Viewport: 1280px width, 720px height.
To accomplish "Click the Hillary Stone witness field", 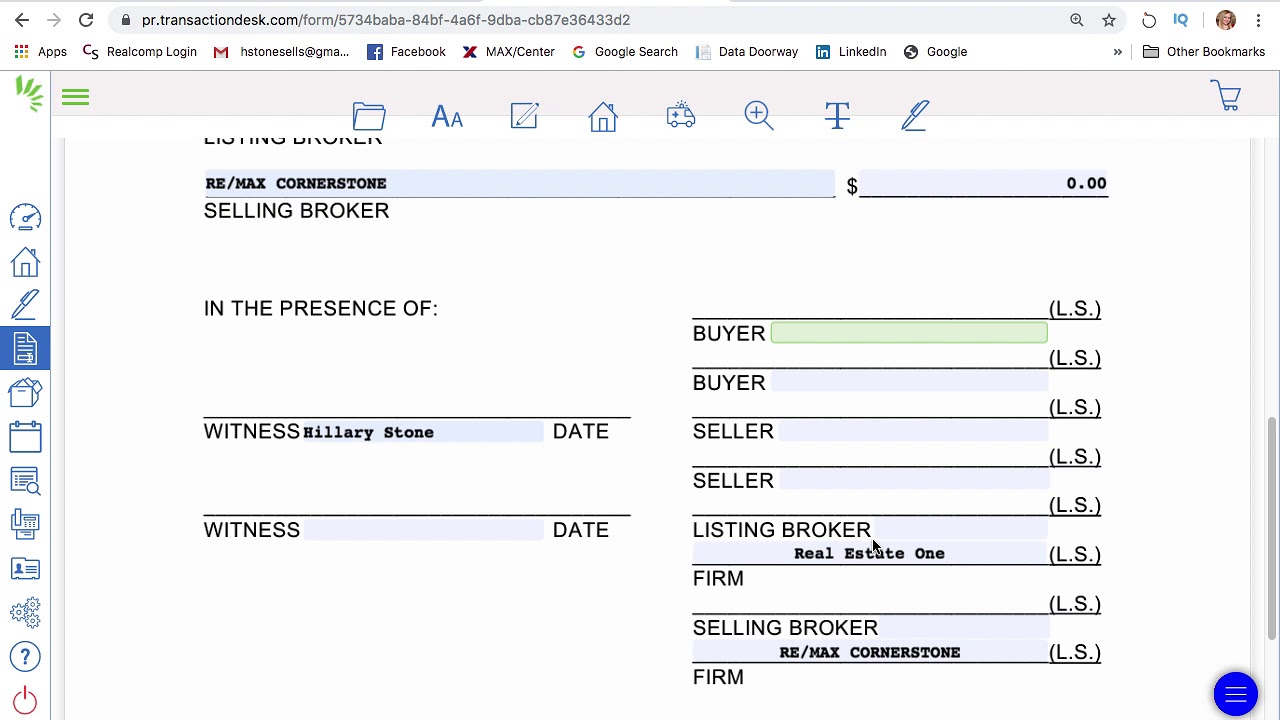I will point(423,432).
